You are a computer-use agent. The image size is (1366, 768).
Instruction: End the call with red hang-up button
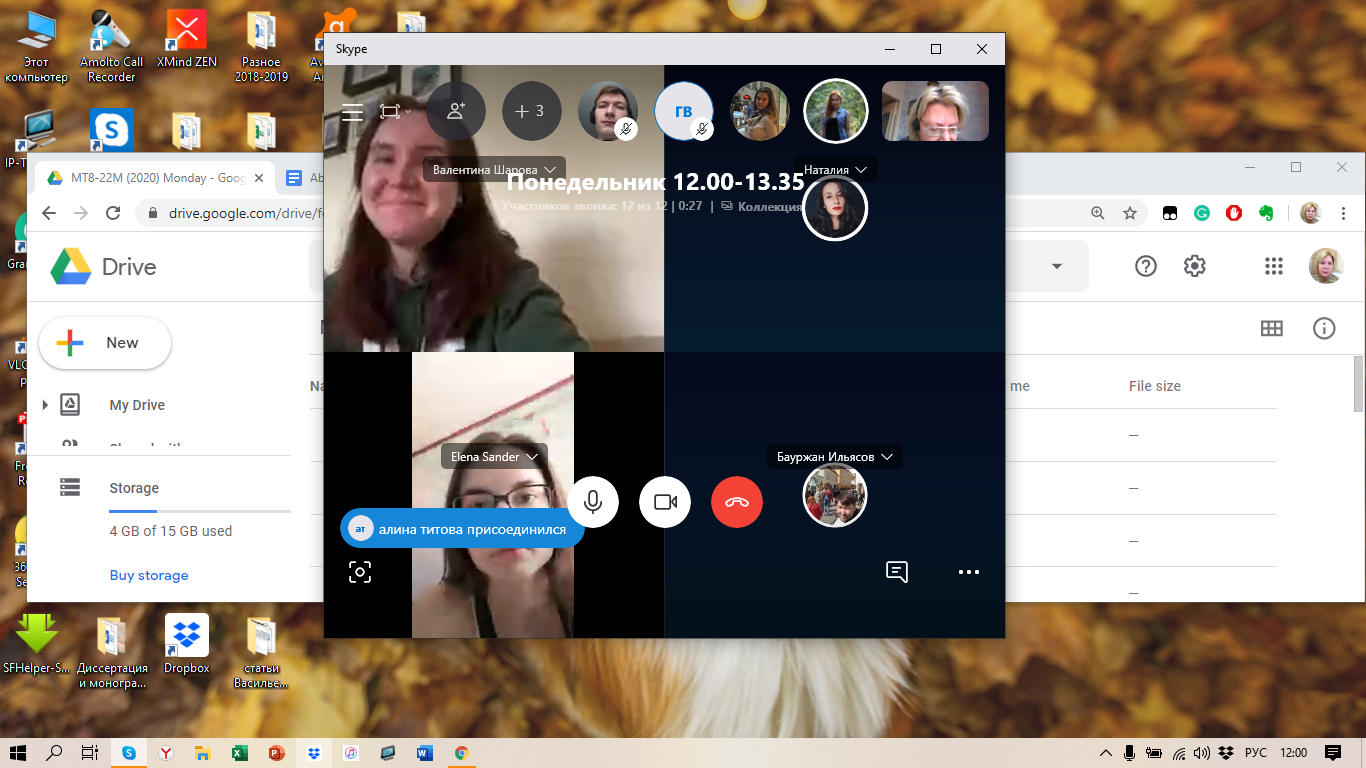(x=737, y=502)
